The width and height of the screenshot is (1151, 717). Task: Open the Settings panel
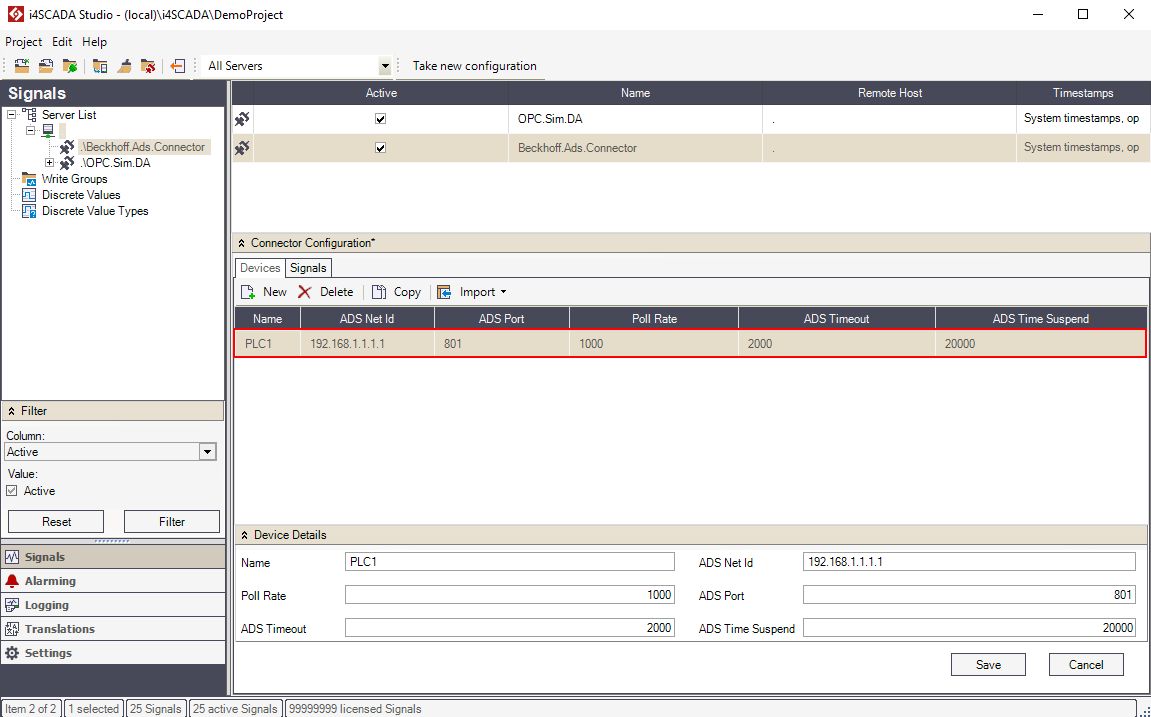click(45, 653)
